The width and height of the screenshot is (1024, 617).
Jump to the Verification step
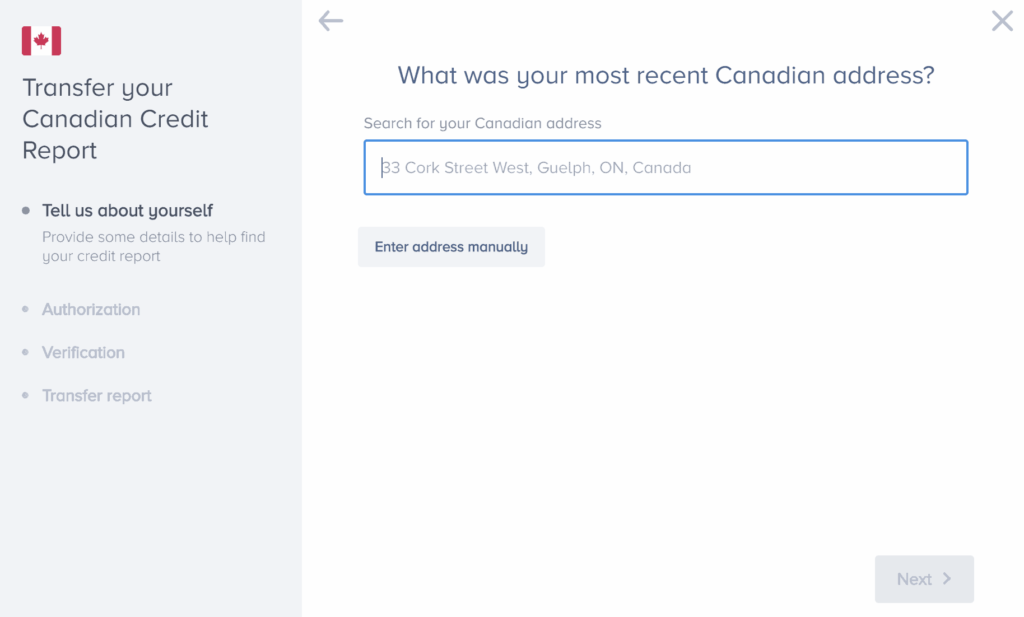coord(83,353)
